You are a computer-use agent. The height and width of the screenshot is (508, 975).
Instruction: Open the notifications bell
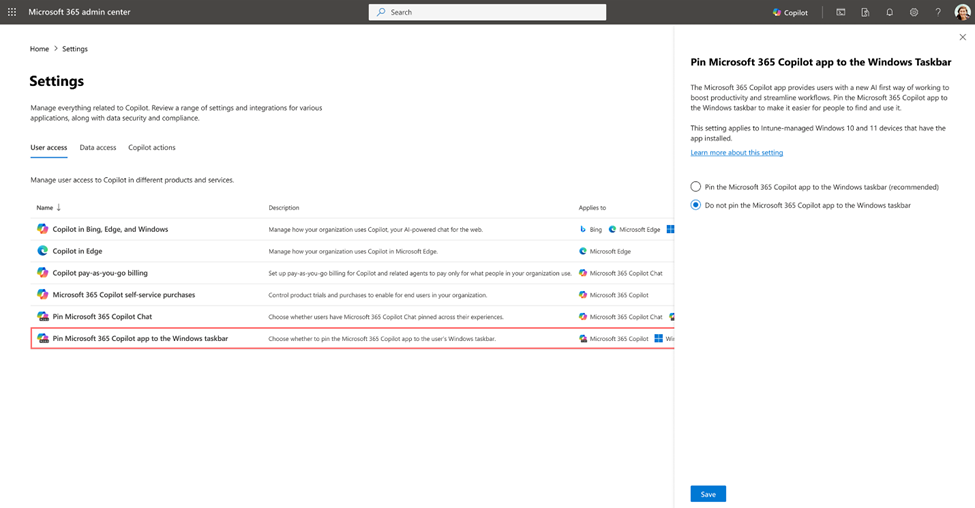(x=889, y=12)
